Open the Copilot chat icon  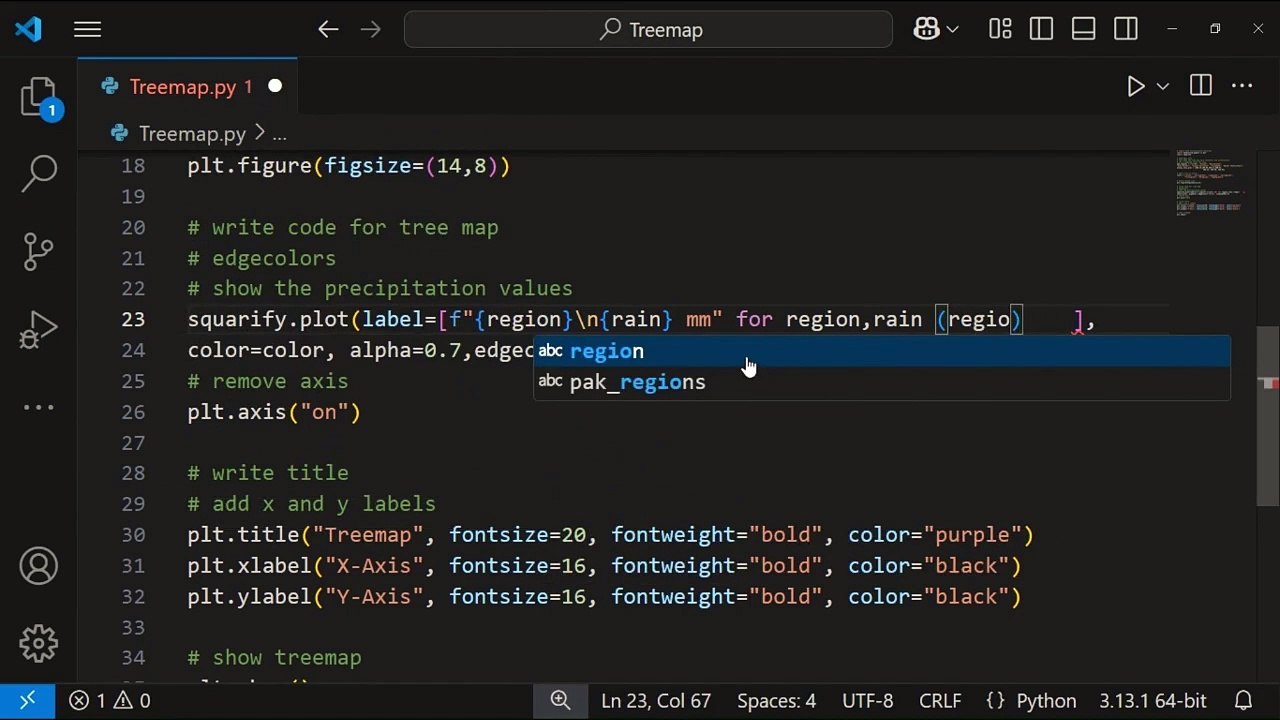coord(926,30)
